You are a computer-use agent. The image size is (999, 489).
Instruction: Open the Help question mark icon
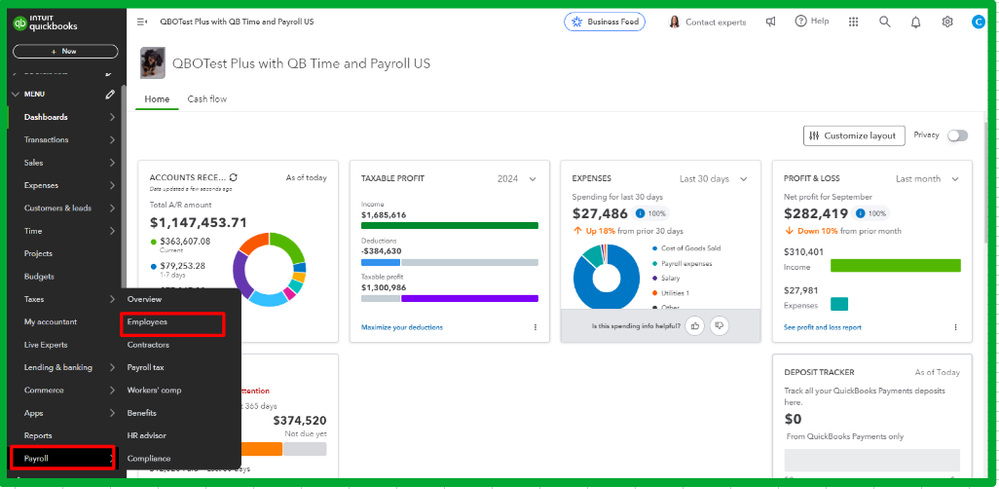801,21
